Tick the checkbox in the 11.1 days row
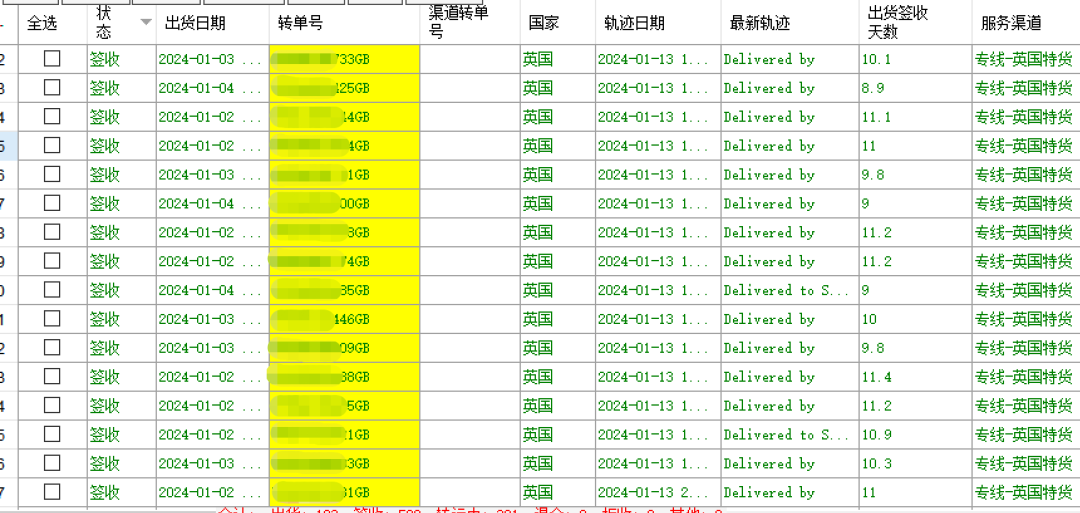The height and width of the screenshot is (513, 1080). tap(52, 117)
